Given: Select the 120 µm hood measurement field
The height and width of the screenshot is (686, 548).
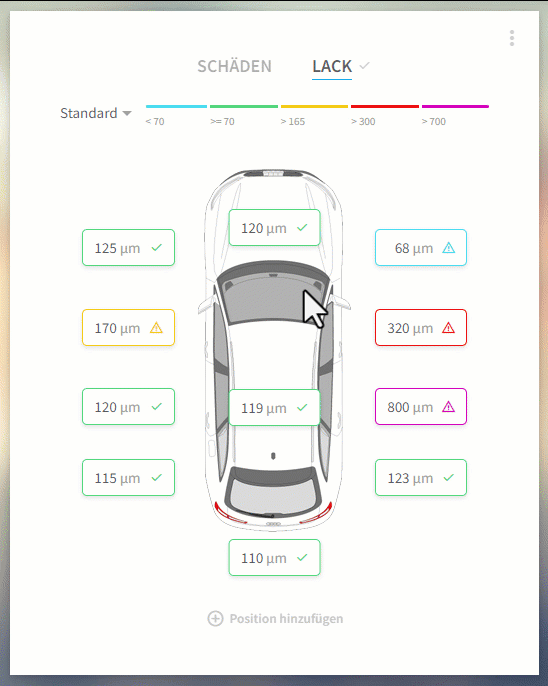Looking at the screenshot, I should (x=275, y=228).
